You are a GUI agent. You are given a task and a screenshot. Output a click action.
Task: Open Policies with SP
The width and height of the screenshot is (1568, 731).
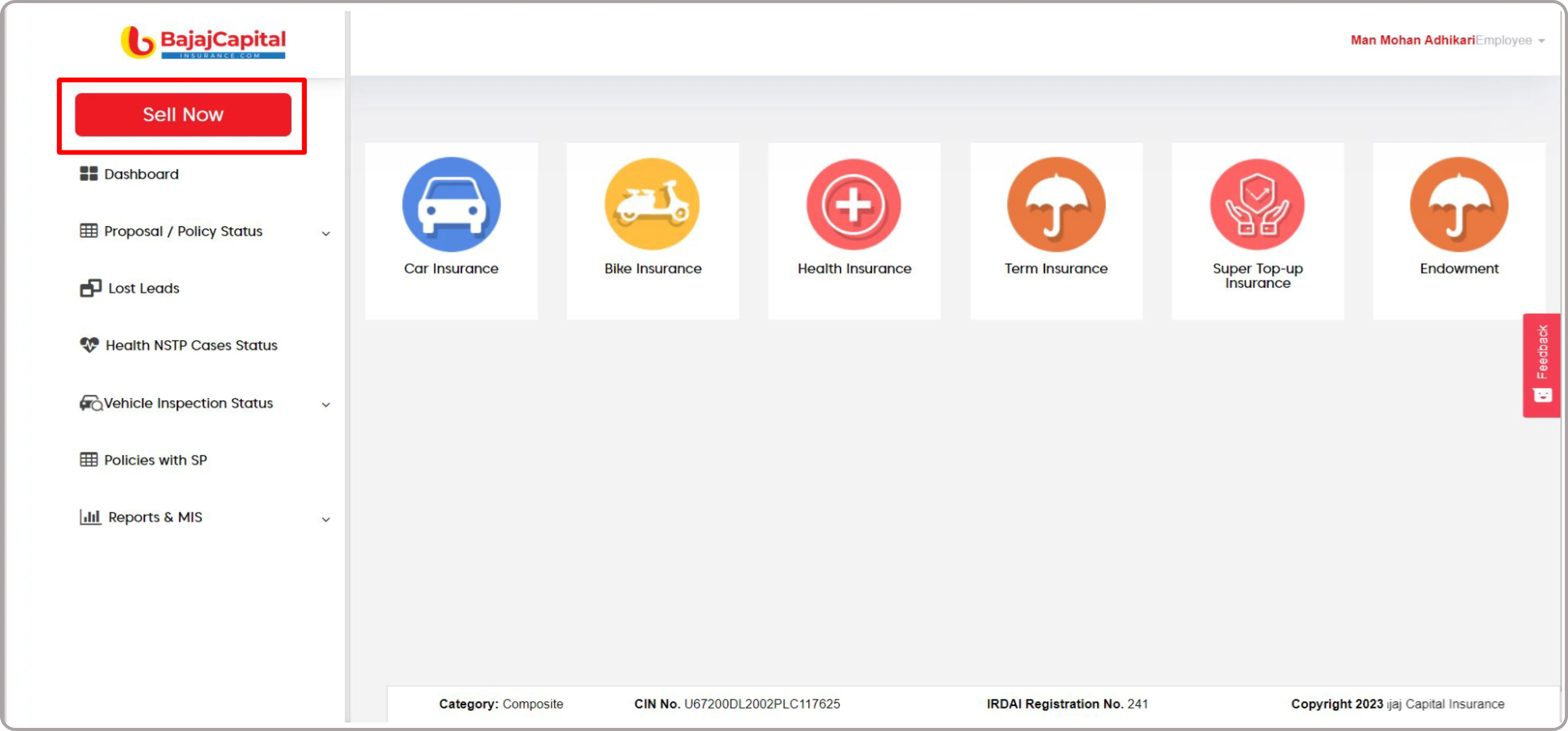tap(155, 460)
